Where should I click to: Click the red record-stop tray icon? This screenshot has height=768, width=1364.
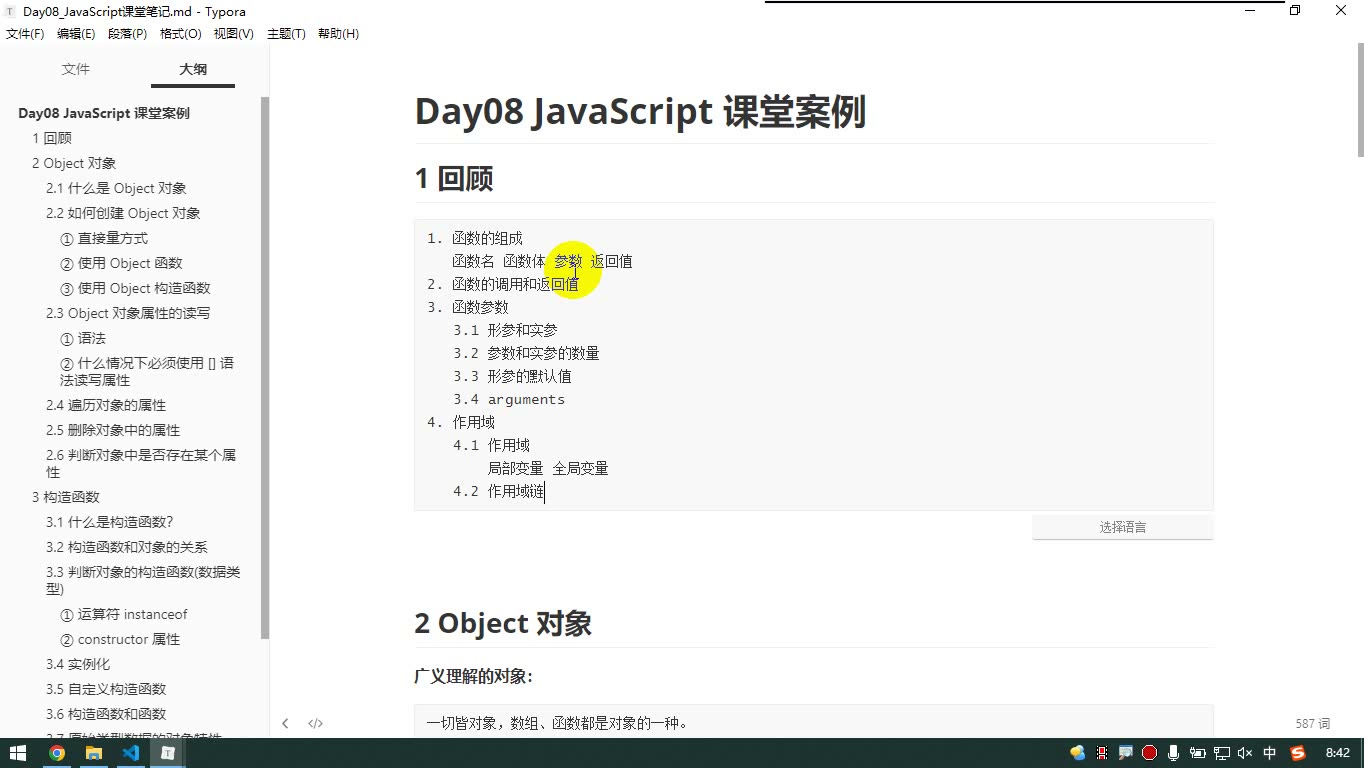(1149, 753)
